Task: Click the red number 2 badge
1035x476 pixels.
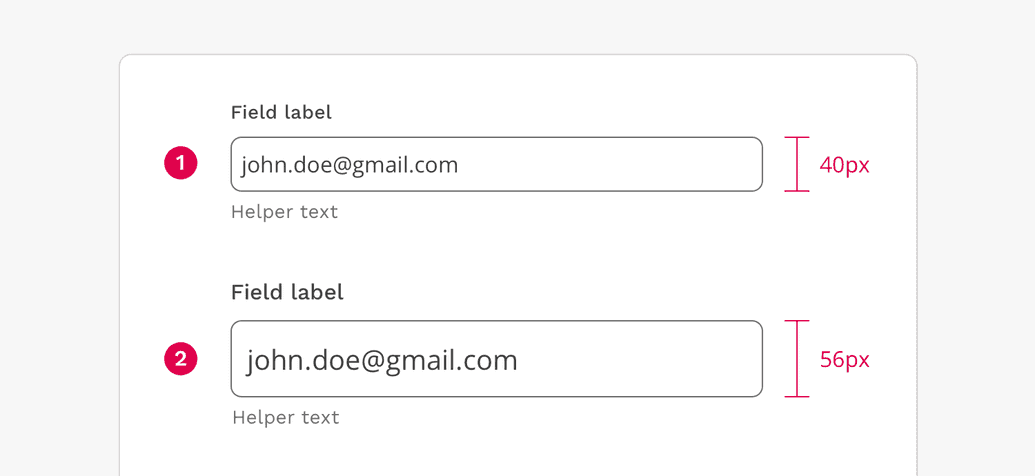Action: [181, 359]
